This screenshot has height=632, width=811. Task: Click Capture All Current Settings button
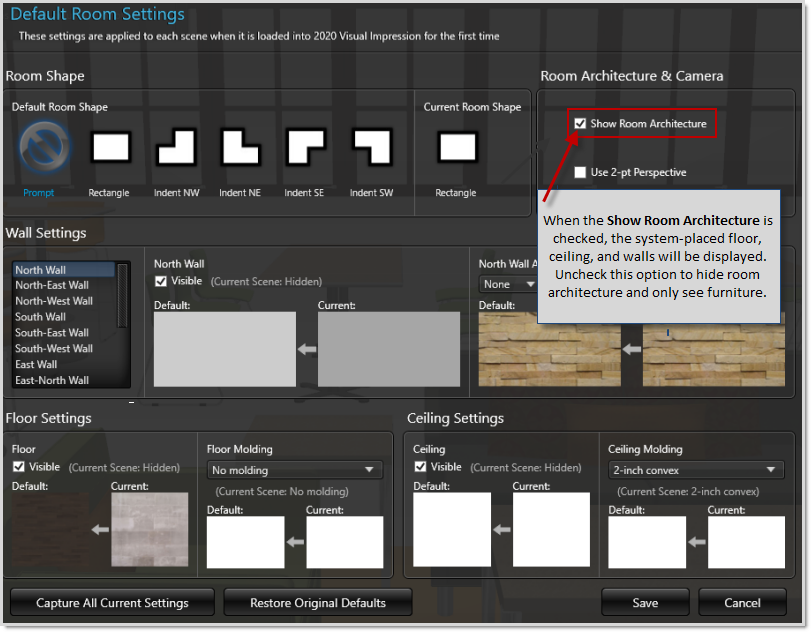[112, 603]
